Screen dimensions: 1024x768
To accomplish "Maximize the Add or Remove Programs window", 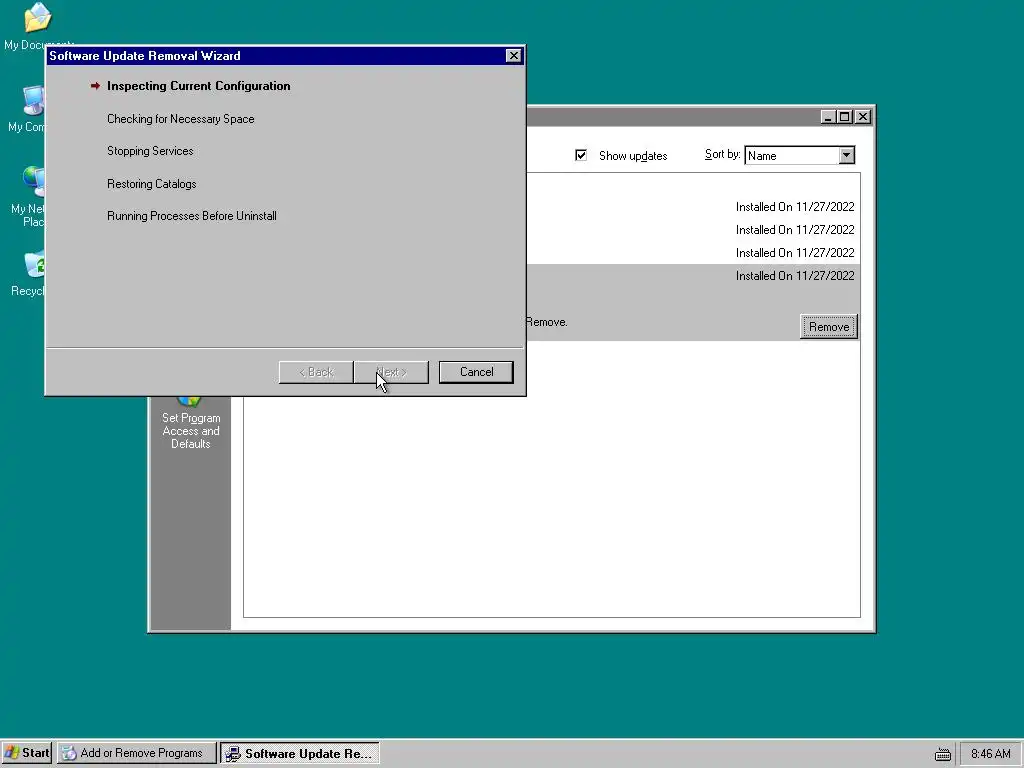I will point(844,117).
